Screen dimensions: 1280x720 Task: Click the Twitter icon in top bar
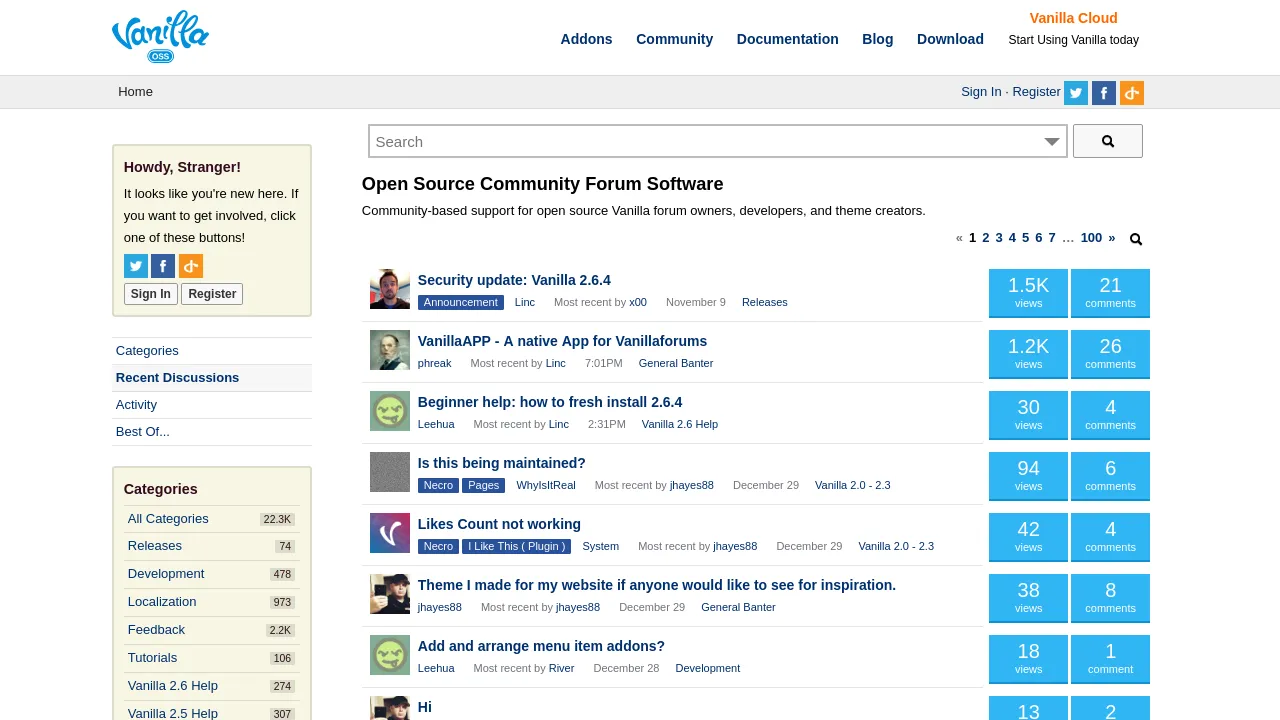pyautogui.click(x=1076, y=93)
